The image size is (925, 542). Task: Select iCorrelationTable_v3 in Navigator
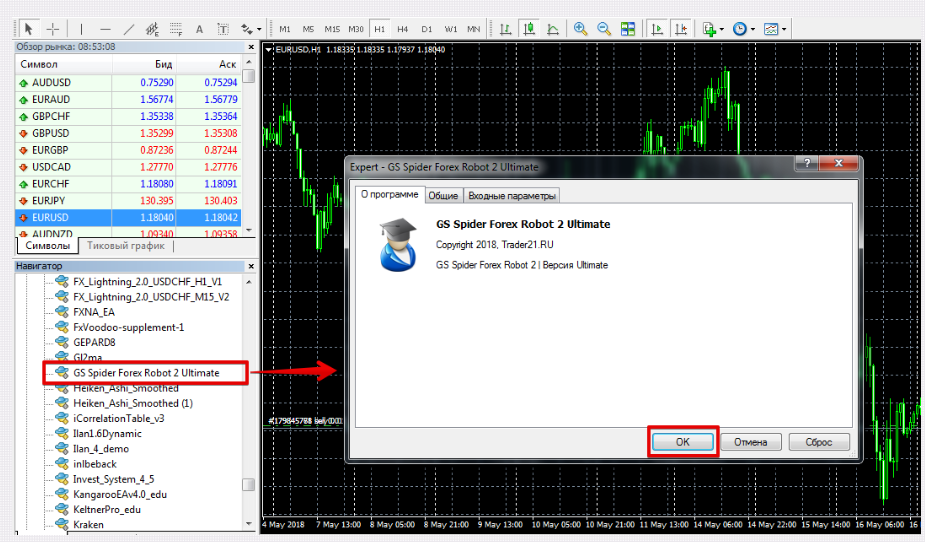pyautogui.click(x=118, y=418)
